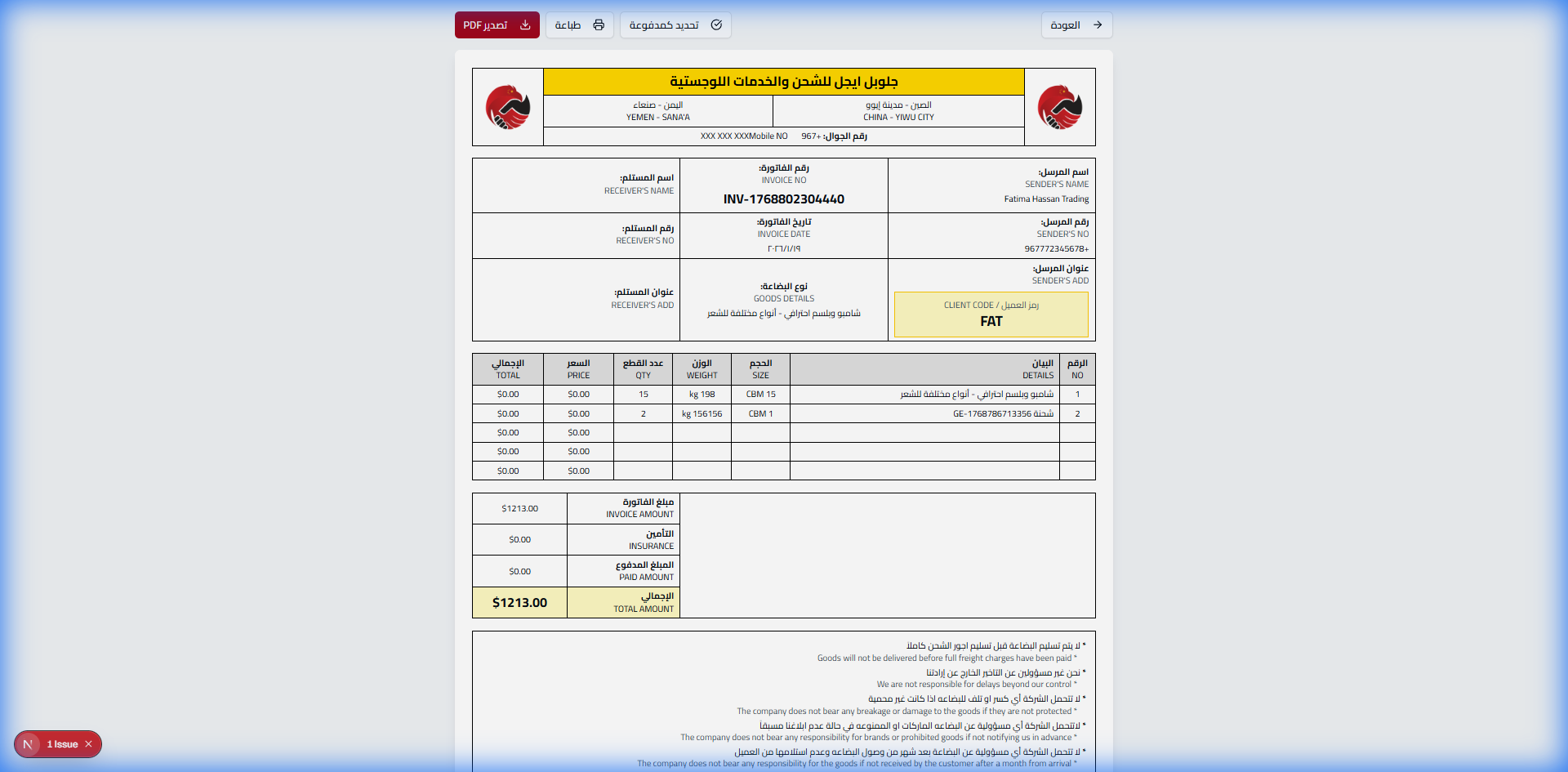This screenshot has width=1568, height=772.
Task: Click the العودة back button label
Action: point(1065,25)
